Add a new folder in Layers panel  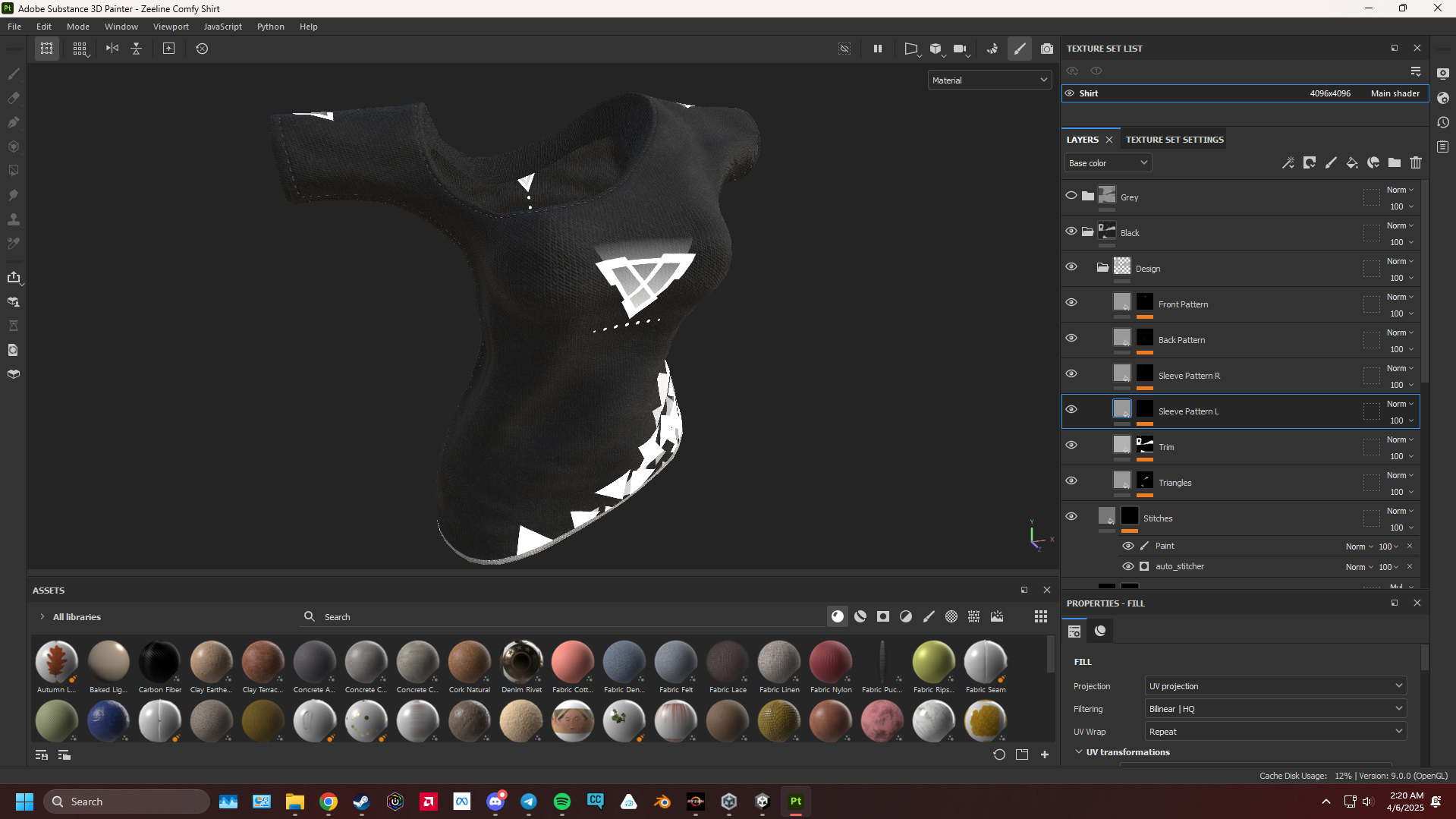pyautogui.click(x=1395, y=162)
